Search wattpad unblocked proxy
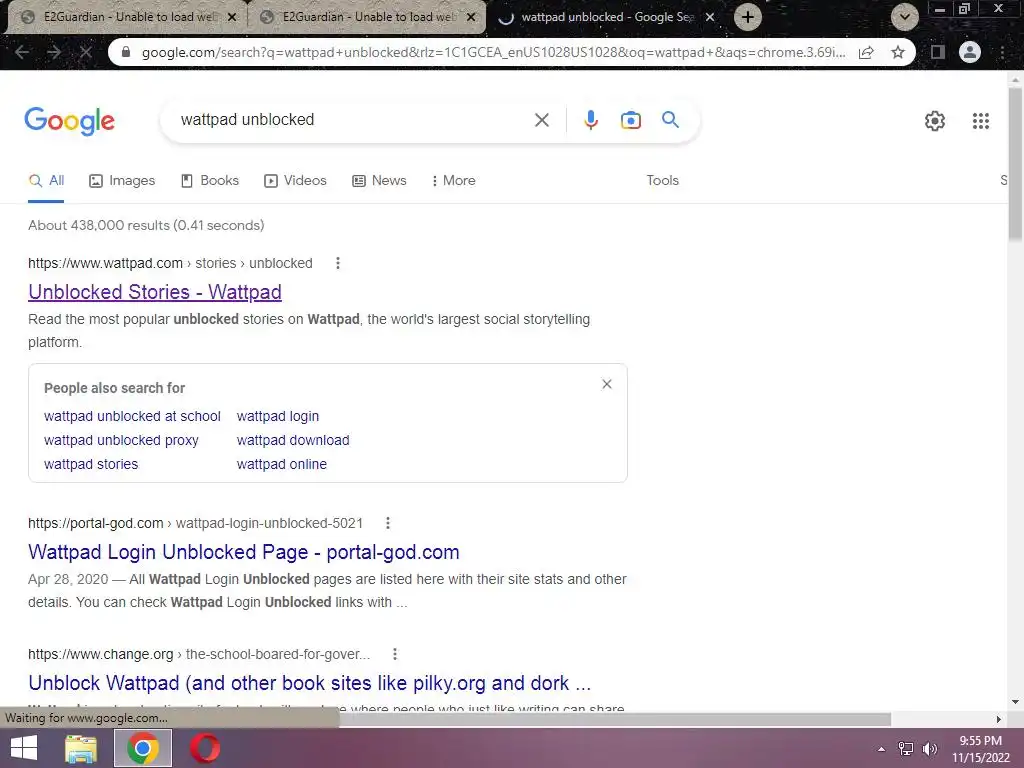The width and height of the screenshot is (1024, 768). [x=121, y=440]
